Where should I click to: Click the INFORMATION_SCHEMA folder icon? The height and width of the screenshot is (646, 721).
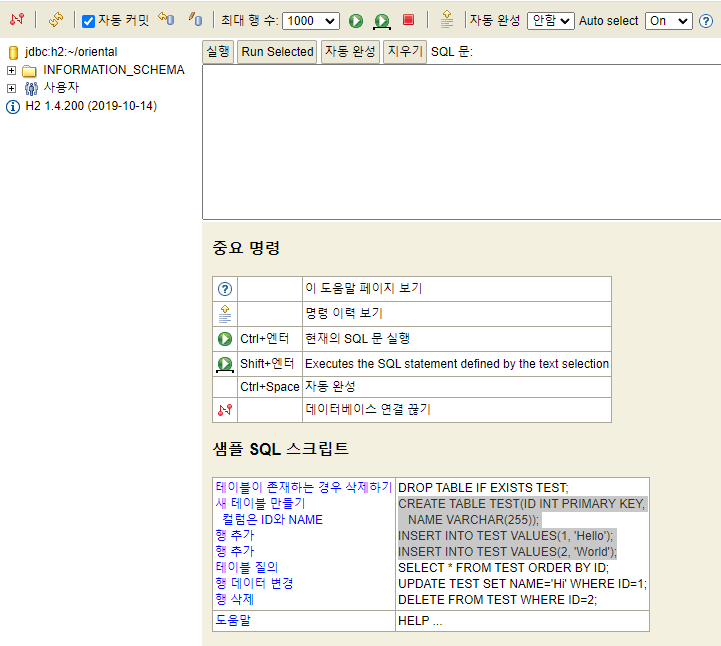pos(29,71)
